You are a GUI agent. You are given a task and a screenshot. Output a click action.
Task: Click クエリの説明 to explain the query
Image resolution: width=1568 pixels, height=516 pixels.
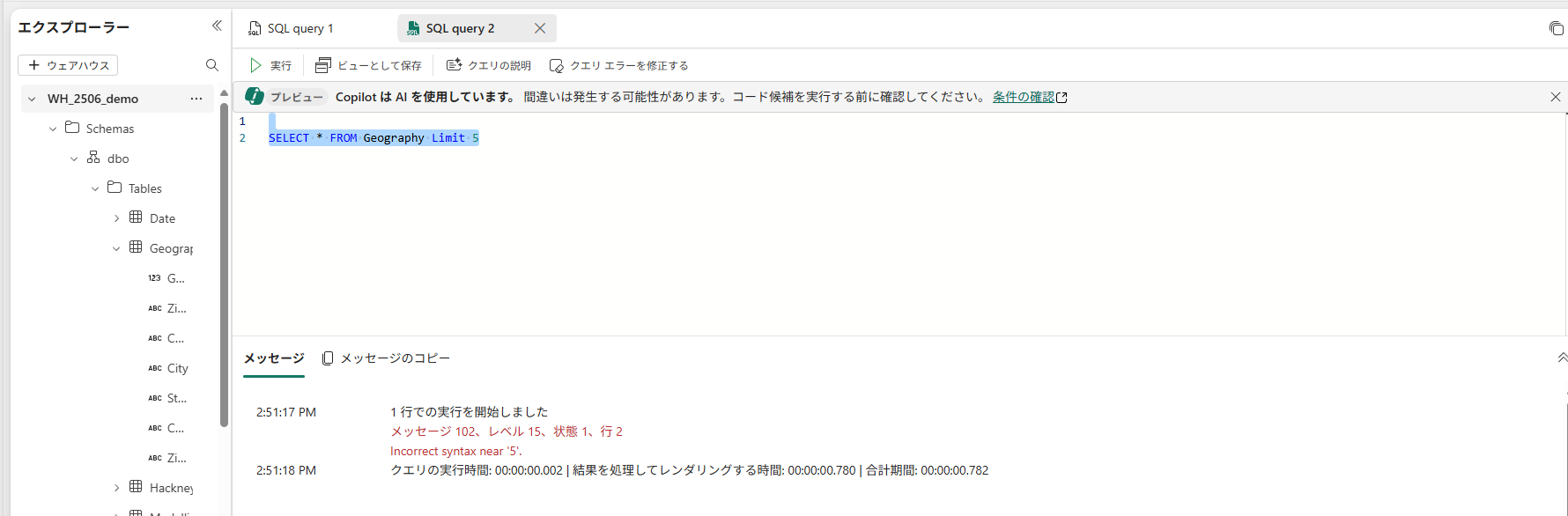coord(489,65)
